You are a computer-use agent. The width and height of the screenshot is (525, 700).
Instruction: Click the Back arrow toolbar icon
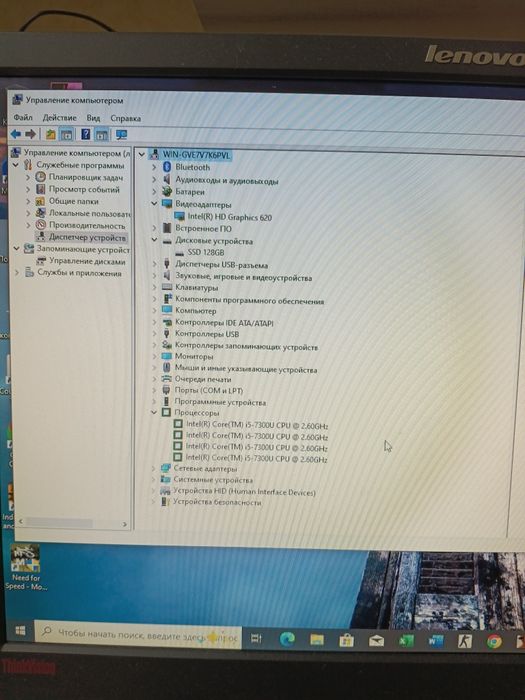[16, 134]
